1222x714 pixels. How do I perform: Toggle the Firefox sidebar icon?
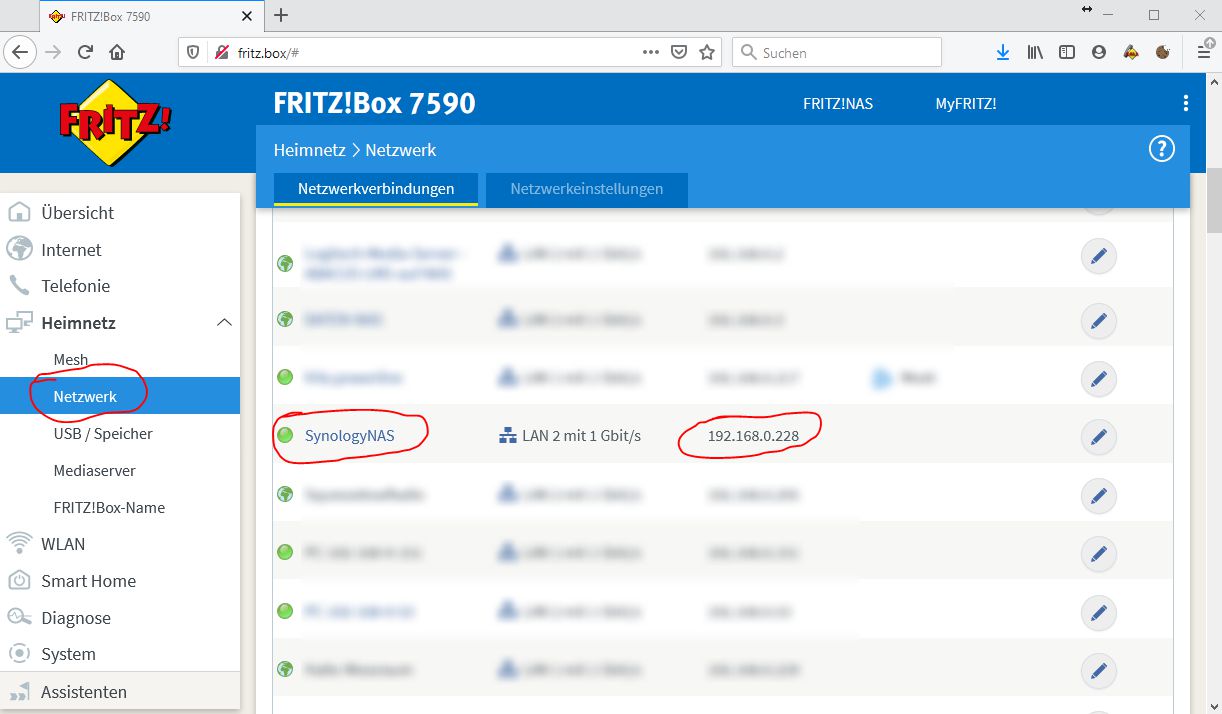tap(1067, 53)
